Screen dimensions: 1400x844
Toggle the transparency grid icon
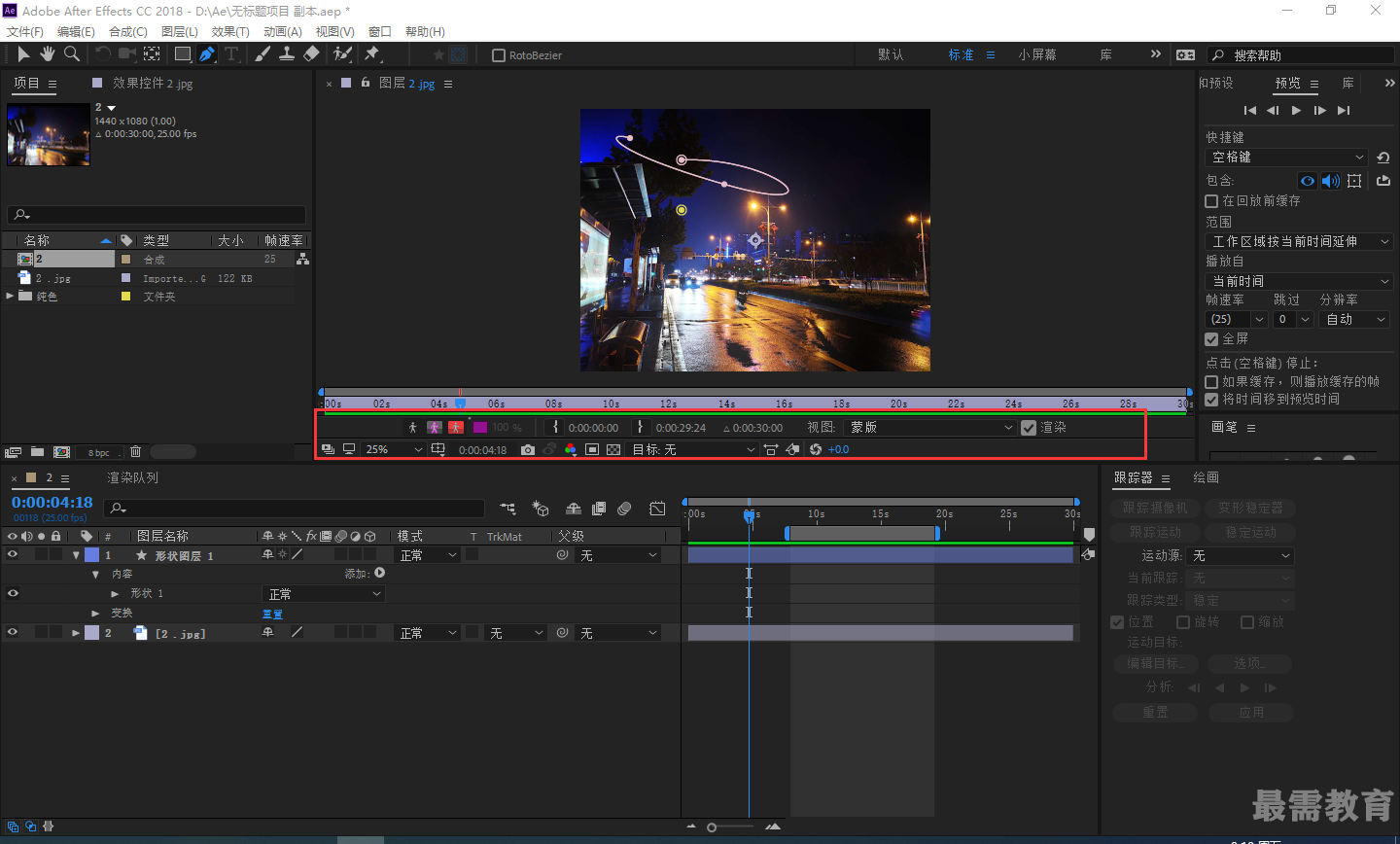(x=613, y=449)
